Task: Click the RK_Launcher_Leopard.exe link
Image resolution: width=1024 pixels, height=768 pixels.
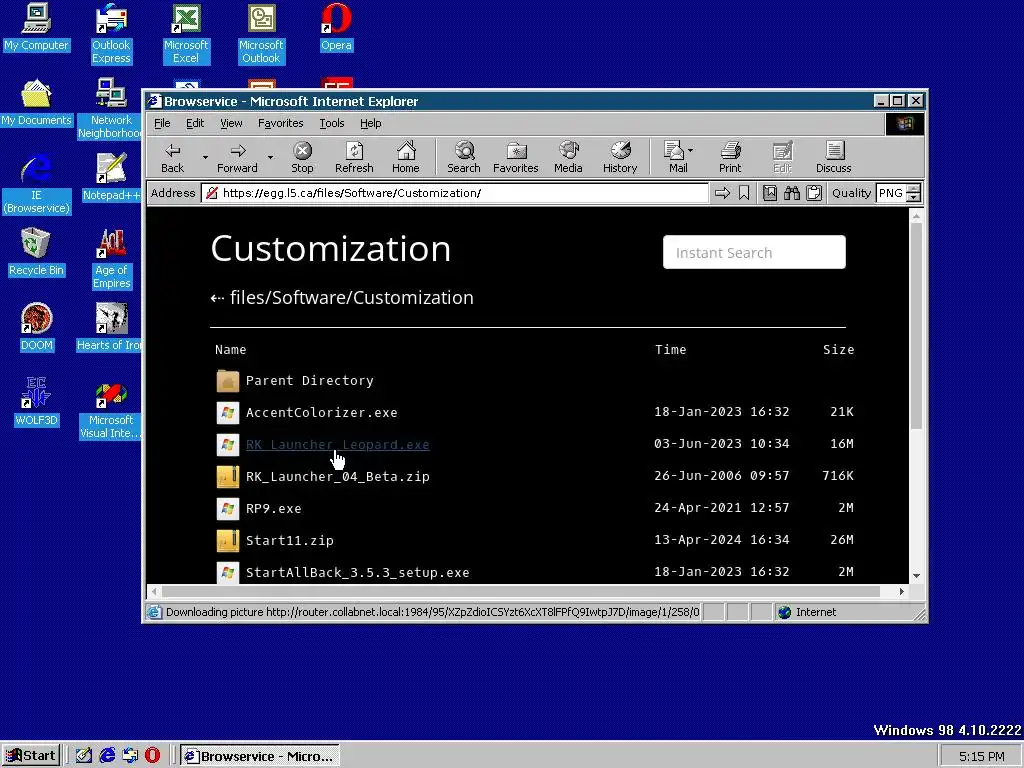Action: pyautogui.click(x=338, y=445)
